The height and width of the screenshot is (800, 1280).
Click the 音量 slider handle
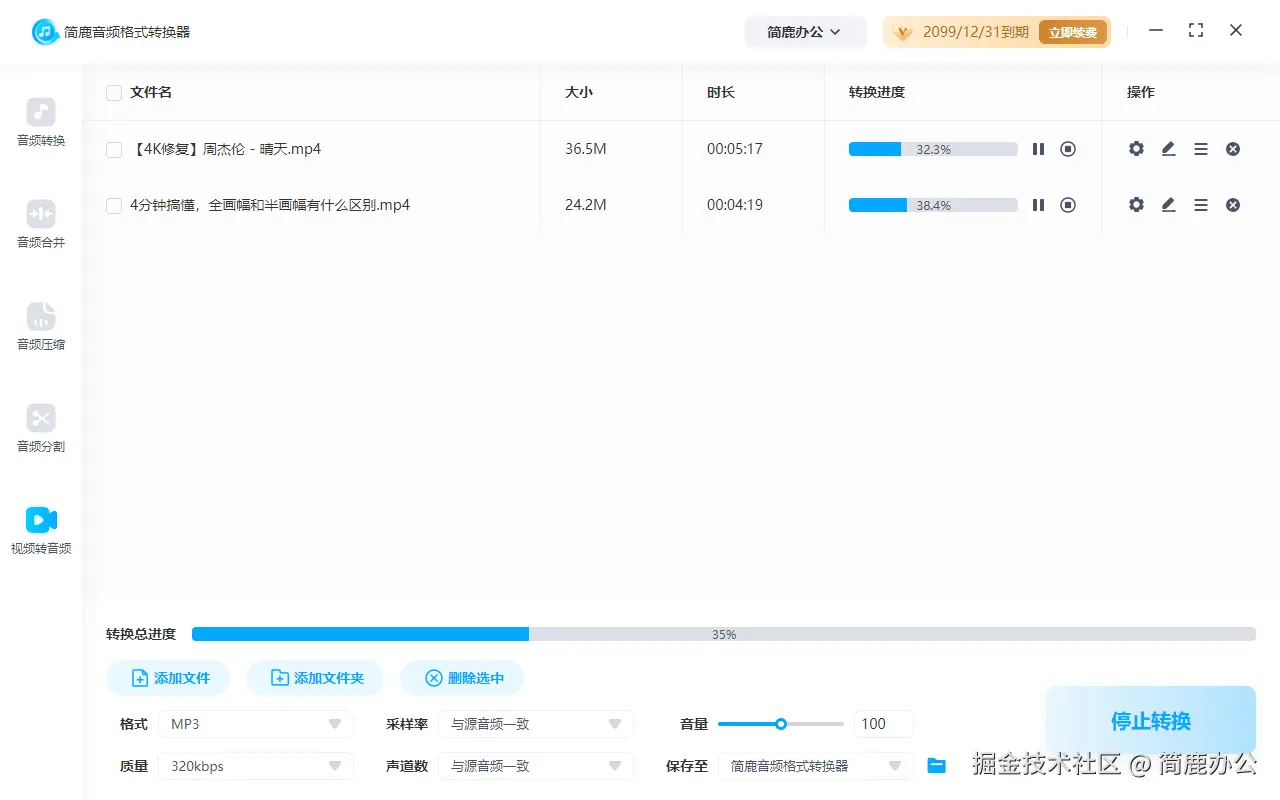tap(781, 724)
